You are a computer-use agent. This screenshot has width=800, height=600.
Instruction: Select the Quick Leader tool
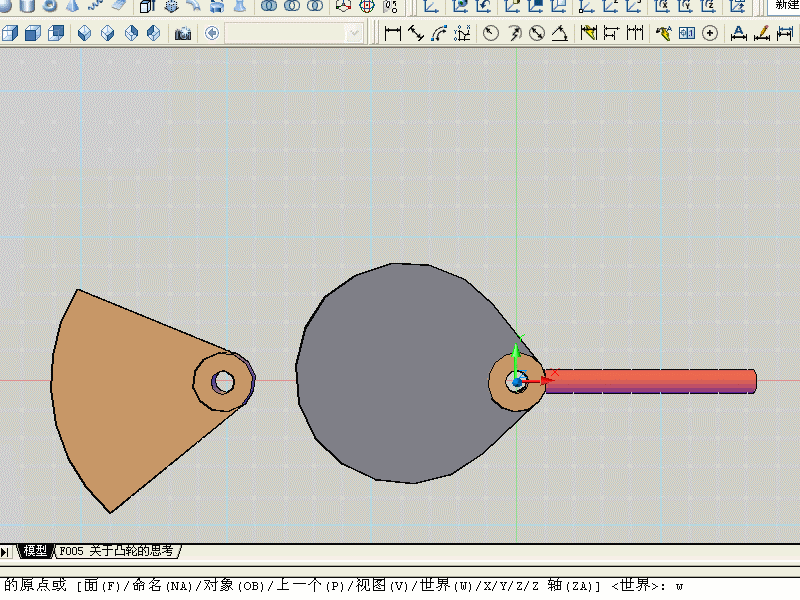click(663, 33)
